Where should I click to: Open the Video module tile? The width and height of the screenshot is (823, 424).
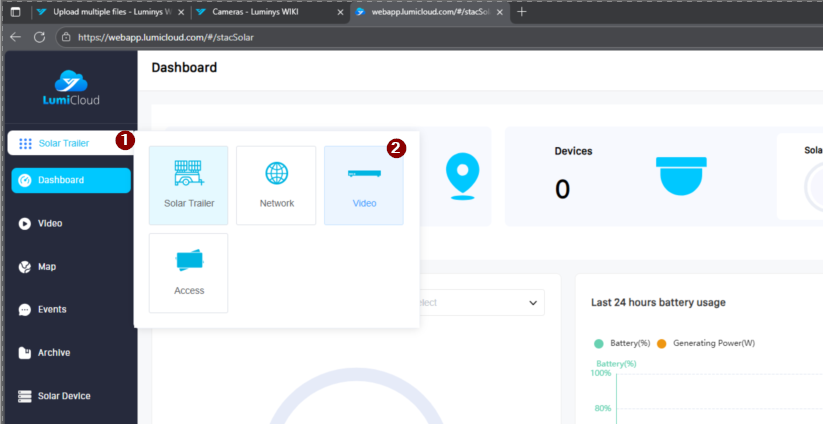364,185
